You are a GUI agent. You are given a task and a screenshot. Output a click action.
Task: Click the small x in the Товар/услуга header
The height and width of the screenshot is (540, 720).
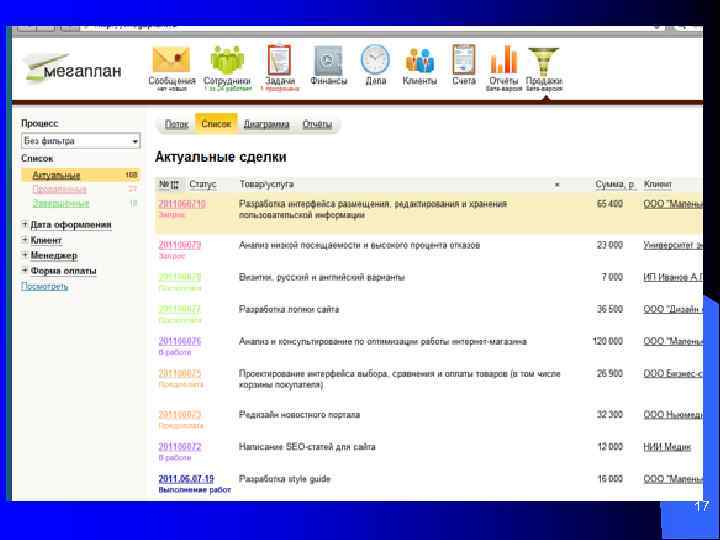557,185
